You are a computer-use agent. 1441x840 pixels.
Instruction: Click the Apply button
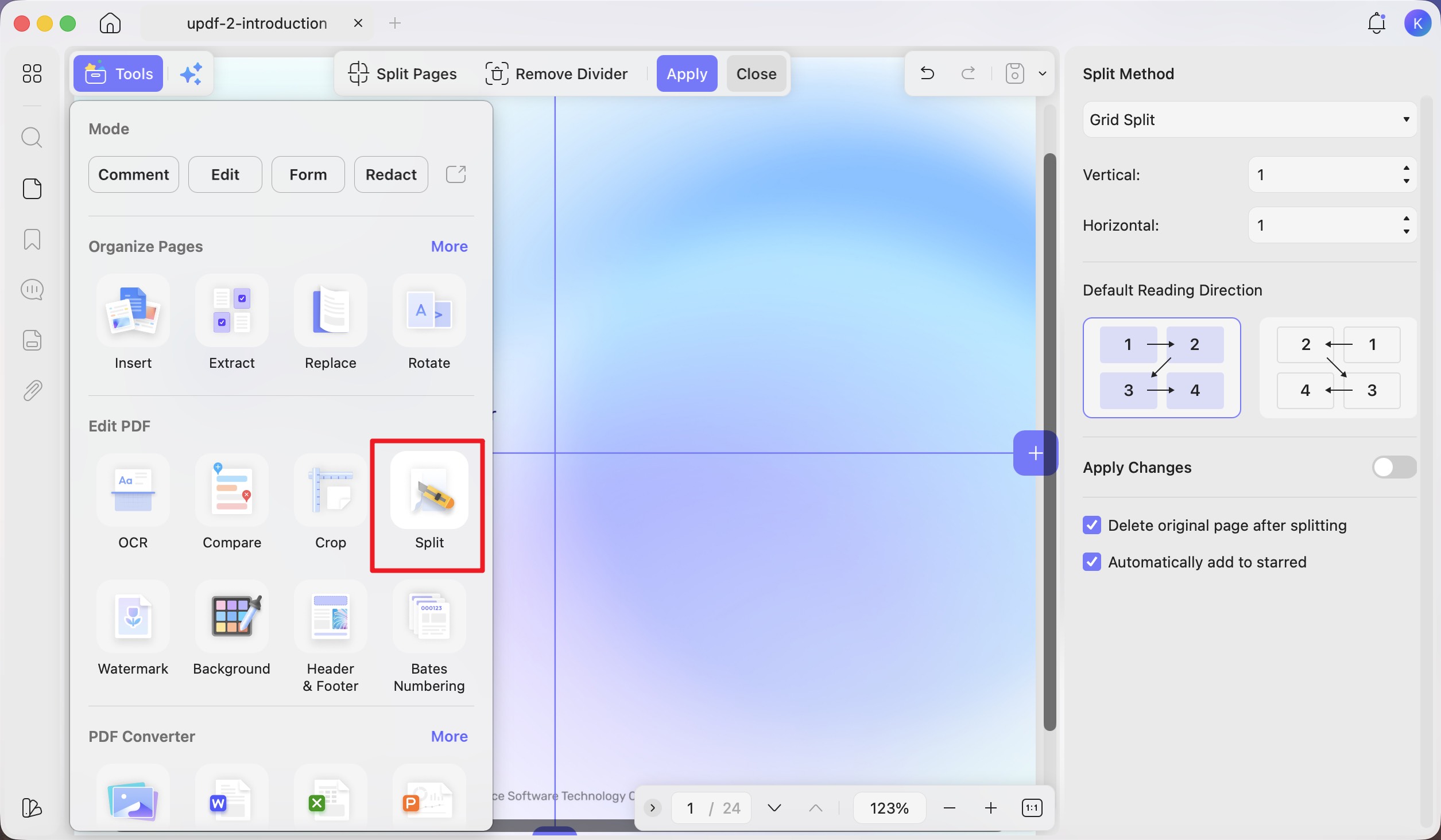pos(687,73)
